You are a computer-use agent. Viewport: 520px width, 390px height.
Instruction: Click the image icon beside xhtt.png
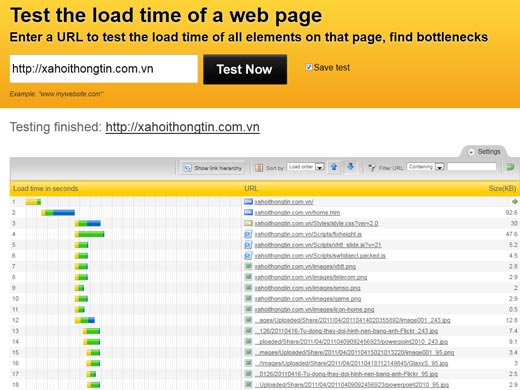click(248, 266)
